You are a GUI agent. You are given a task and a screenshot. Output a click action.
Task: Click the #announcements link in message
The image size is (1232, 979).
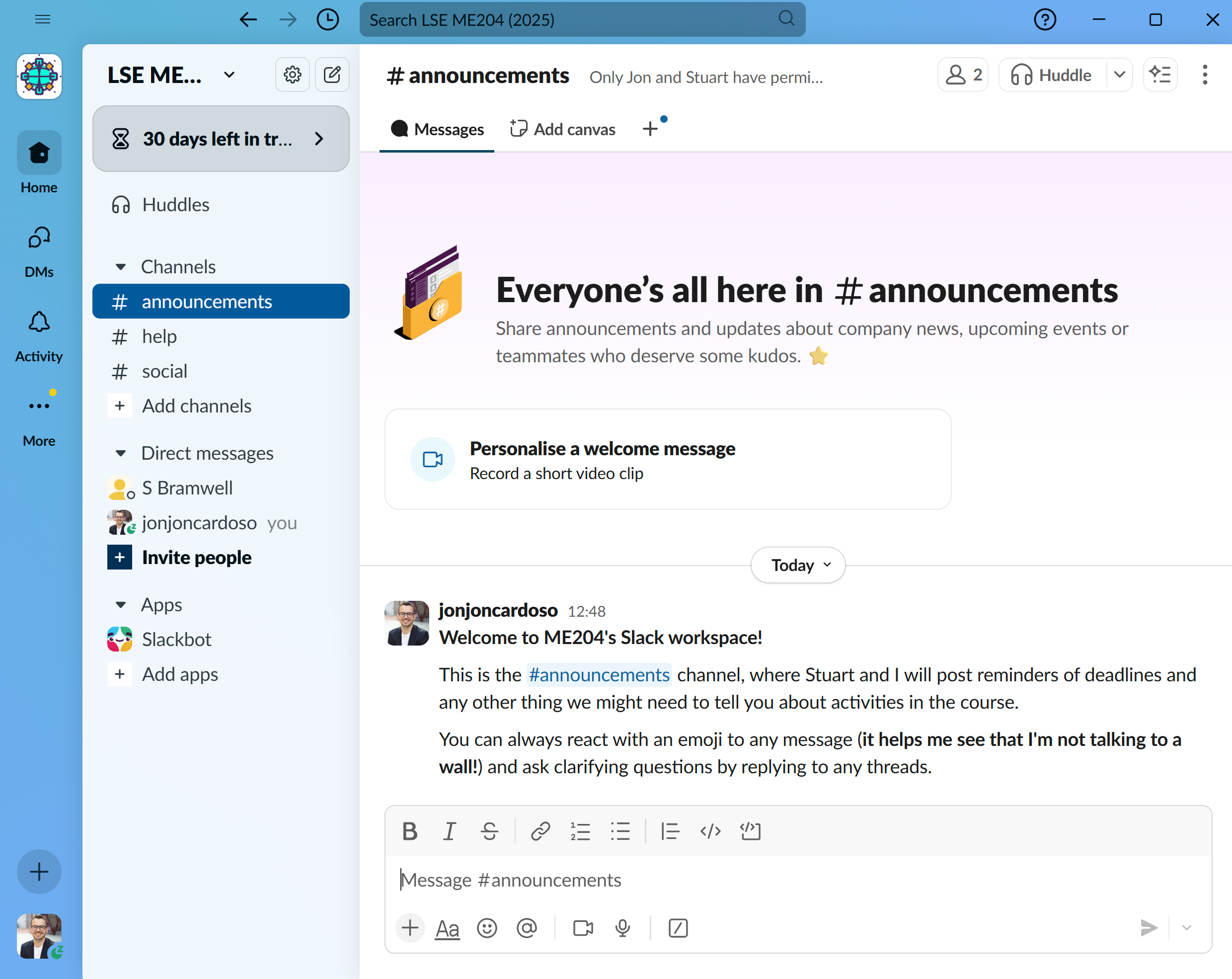point(599,675)
